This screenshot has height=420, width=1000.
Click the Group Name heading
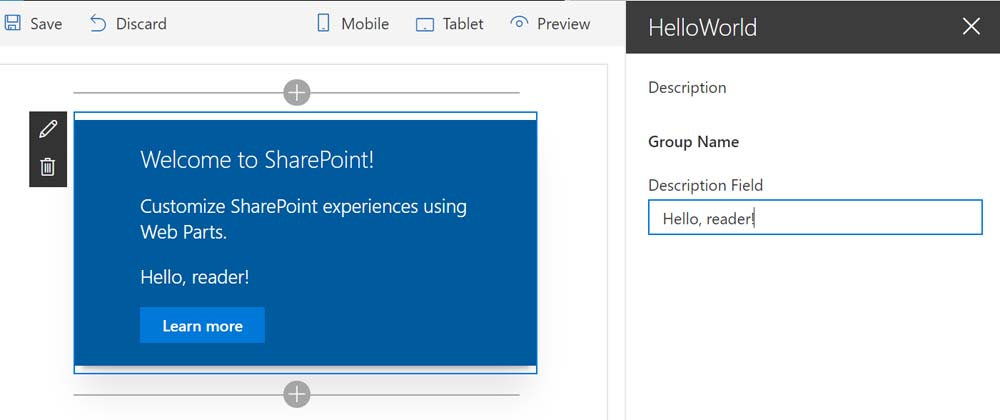[x=693, y=142]
